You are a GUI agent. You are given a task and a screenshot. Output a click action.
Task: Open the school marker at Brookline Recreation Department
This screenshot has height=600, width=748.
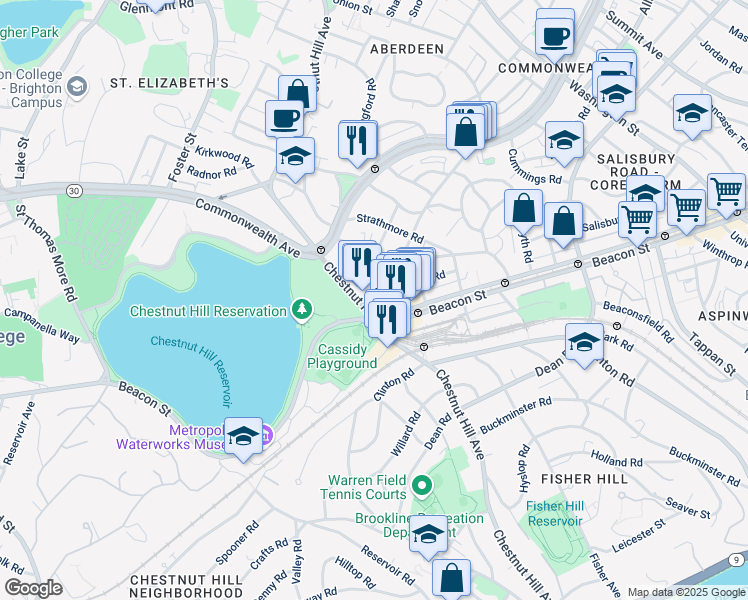(x=428, y=535)
